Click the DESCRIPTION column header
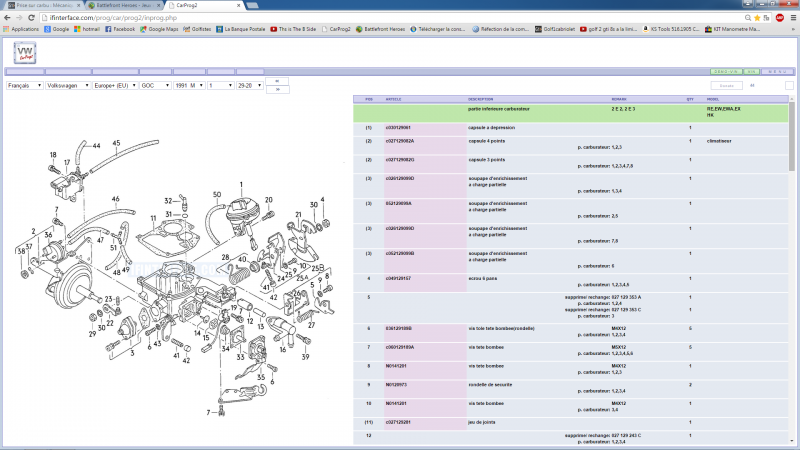800x450 pixels. [480, 99]
